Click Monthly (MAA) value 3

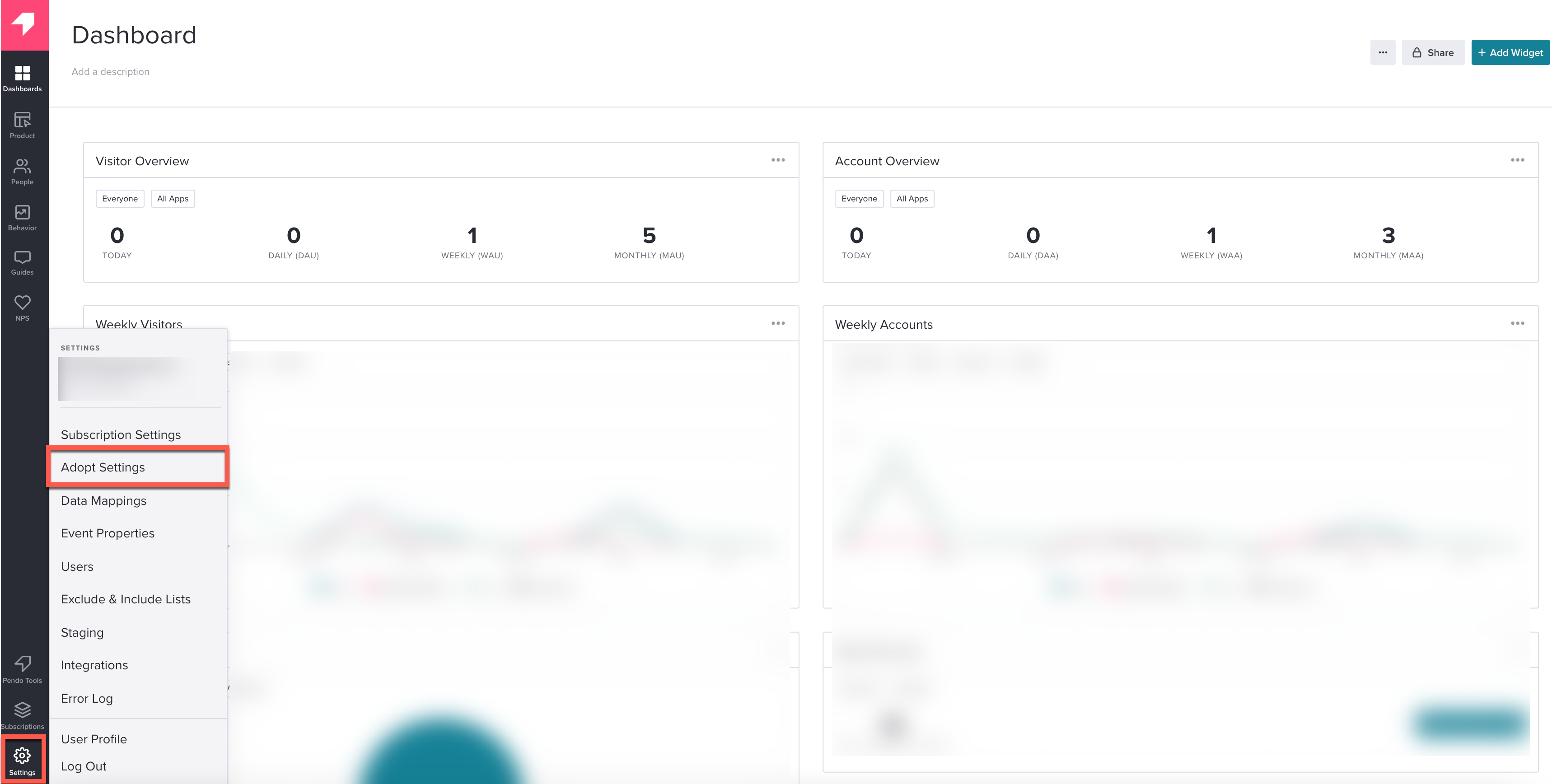click(1388, 235)
